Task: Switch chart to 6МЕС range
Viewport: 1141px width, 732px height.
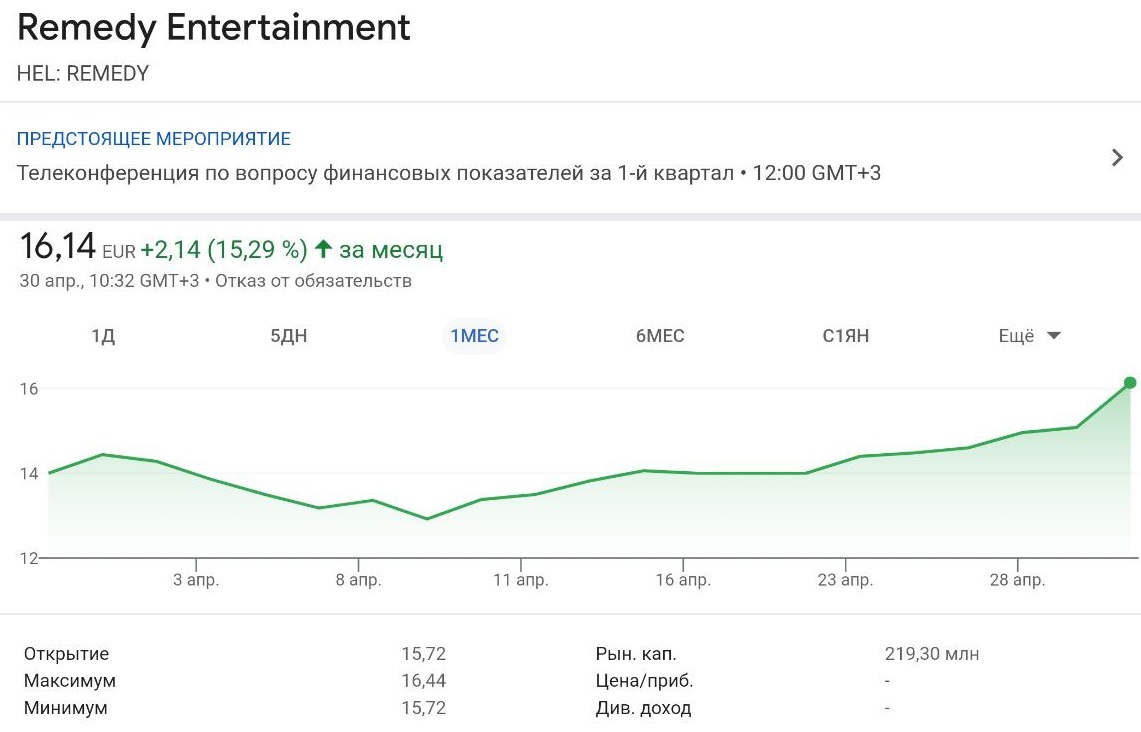Action: [660, 336]
